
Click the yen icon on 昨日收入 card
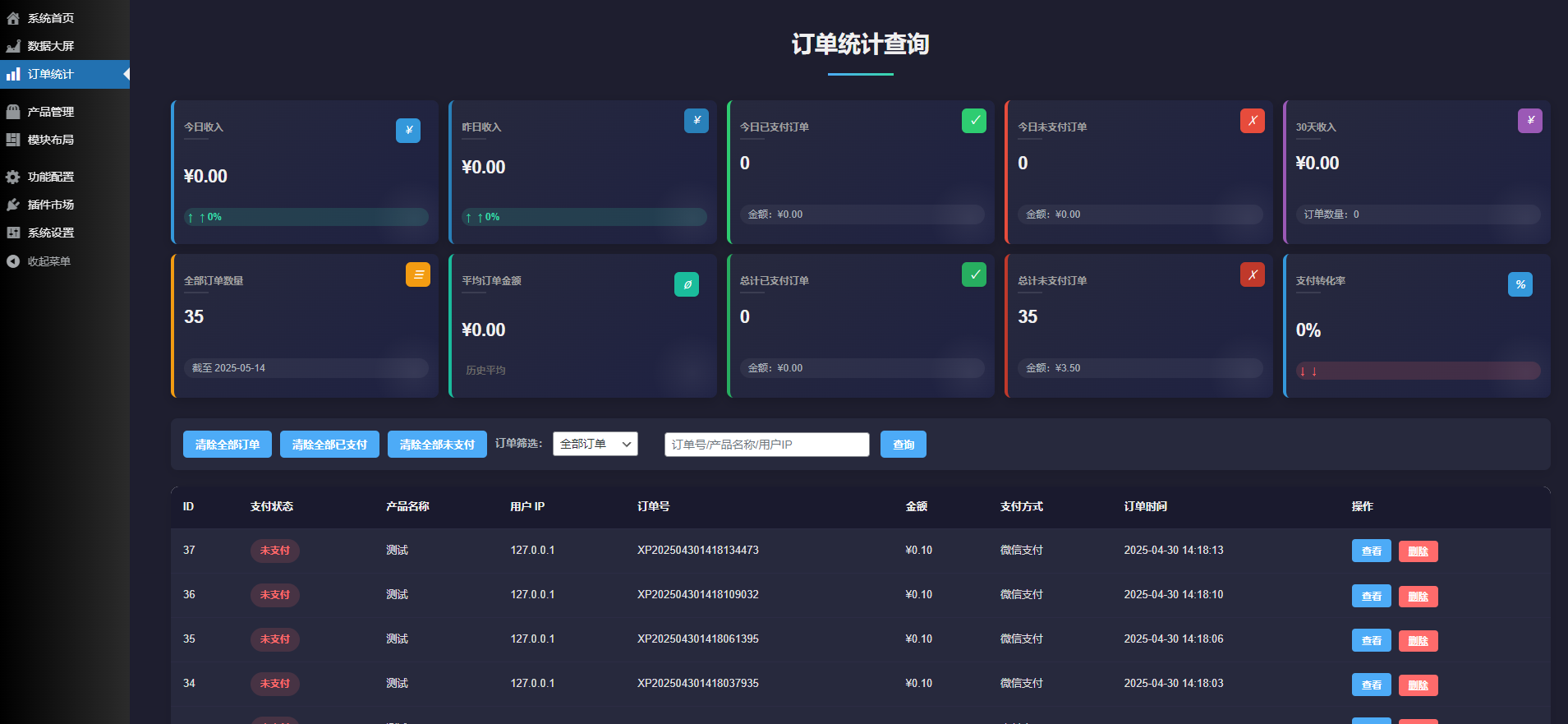697,121
